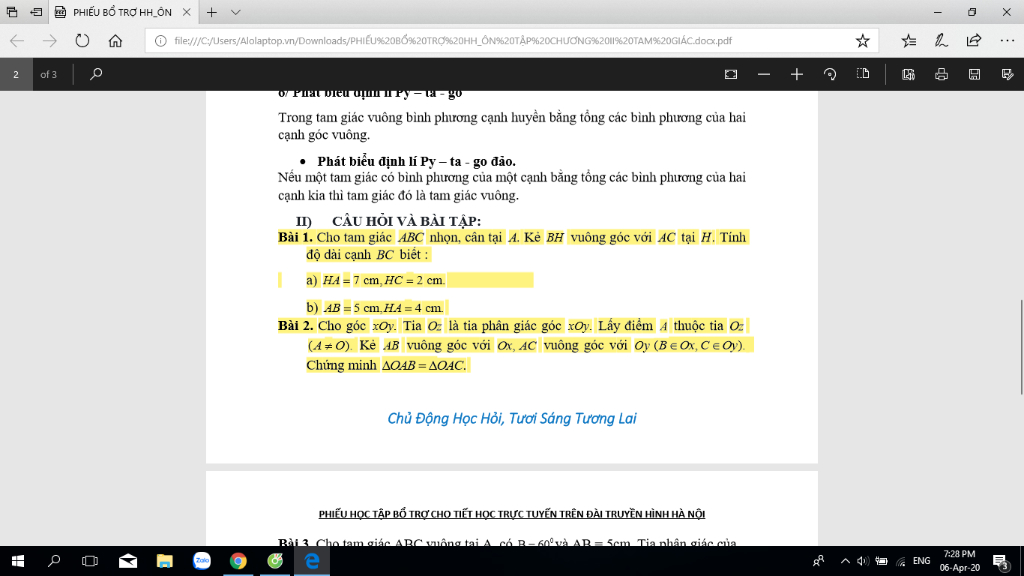Image resolution: width=1024 pixels, height=576 pixels.
Task: Click the slogan Chủ Động Học Hỏi, Tươi Sáng Tương Lai
Action: pyautogui.click(x=511, y=419)
